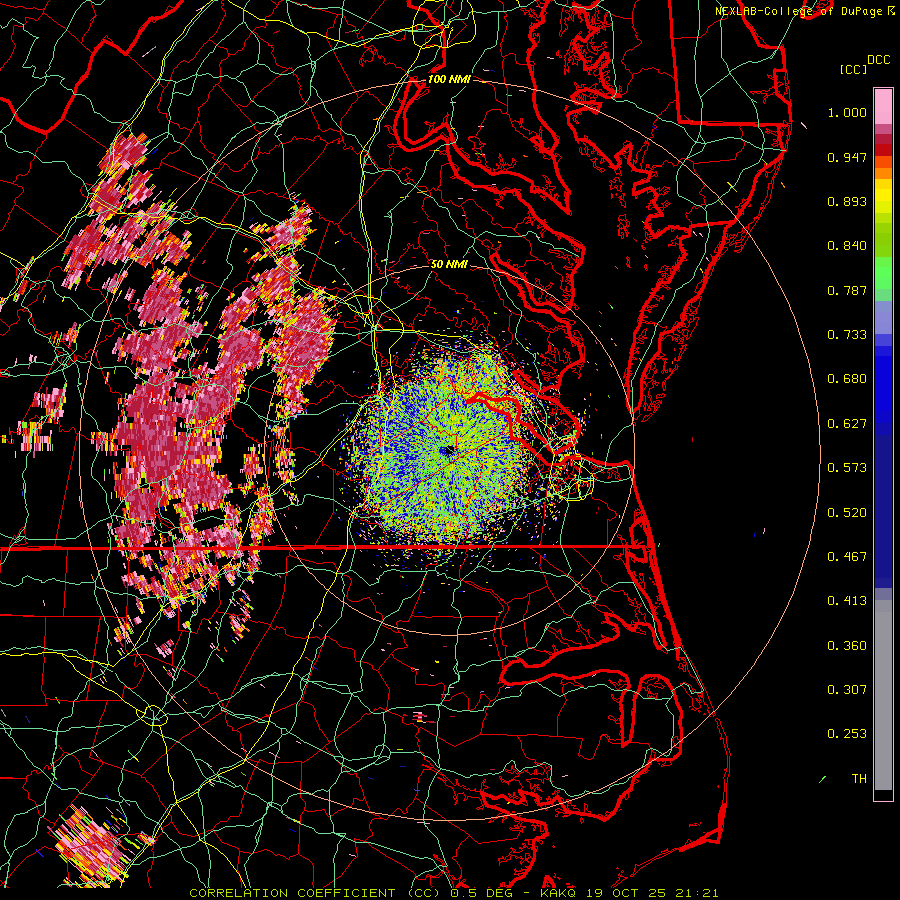Click the DCC label above the color bar

[878, 60]
